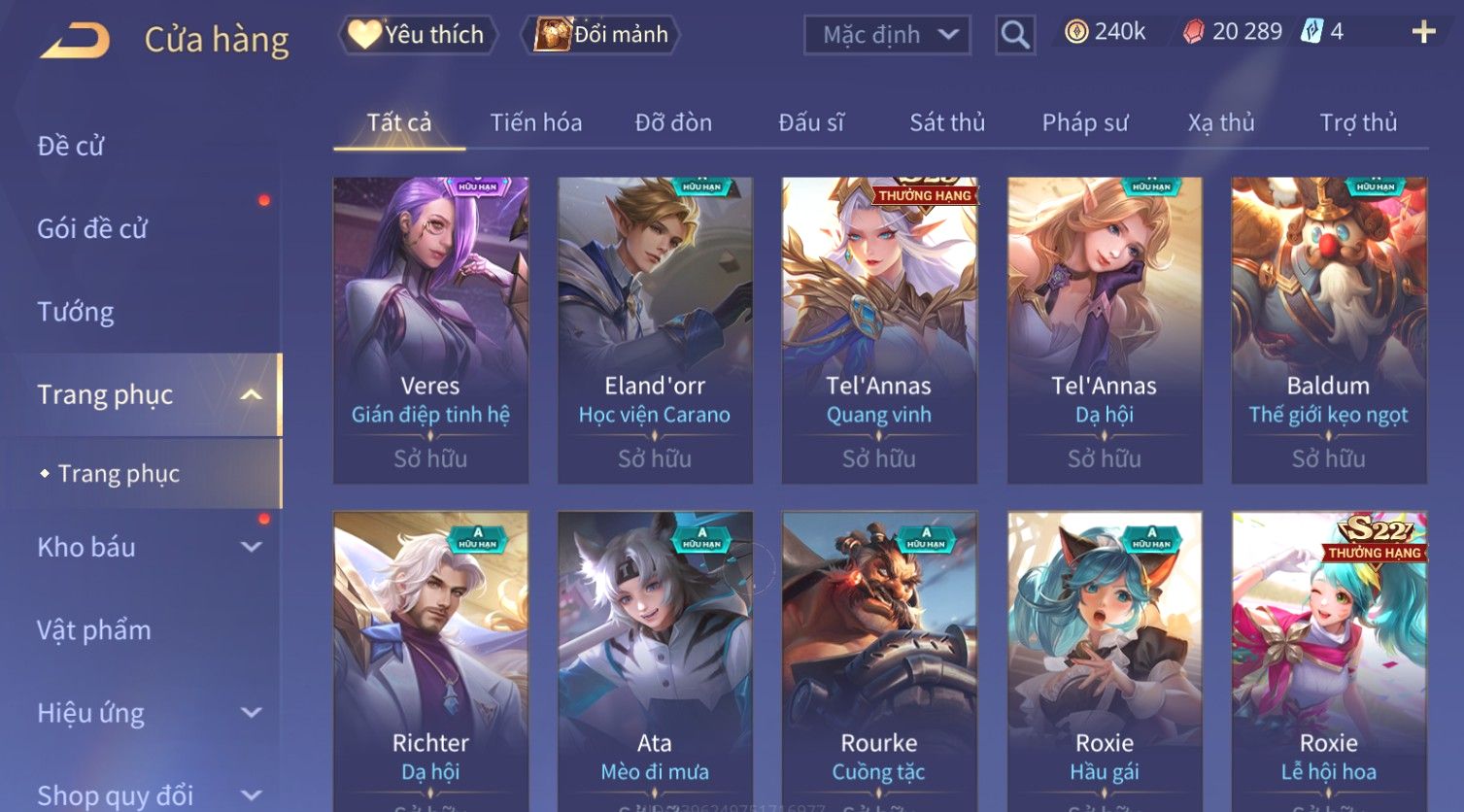Open Baldum Thế giới kẹo ngọt skin
The image size is (1464, 812).
[x=1329, y=330]
